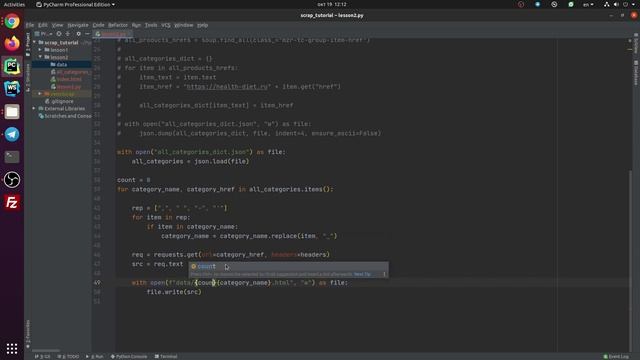Open the clock and calendar in top bar
Image resolution: width=640 pixels, height=360 pixels.
pyautogui.click(x=332, y=4)
